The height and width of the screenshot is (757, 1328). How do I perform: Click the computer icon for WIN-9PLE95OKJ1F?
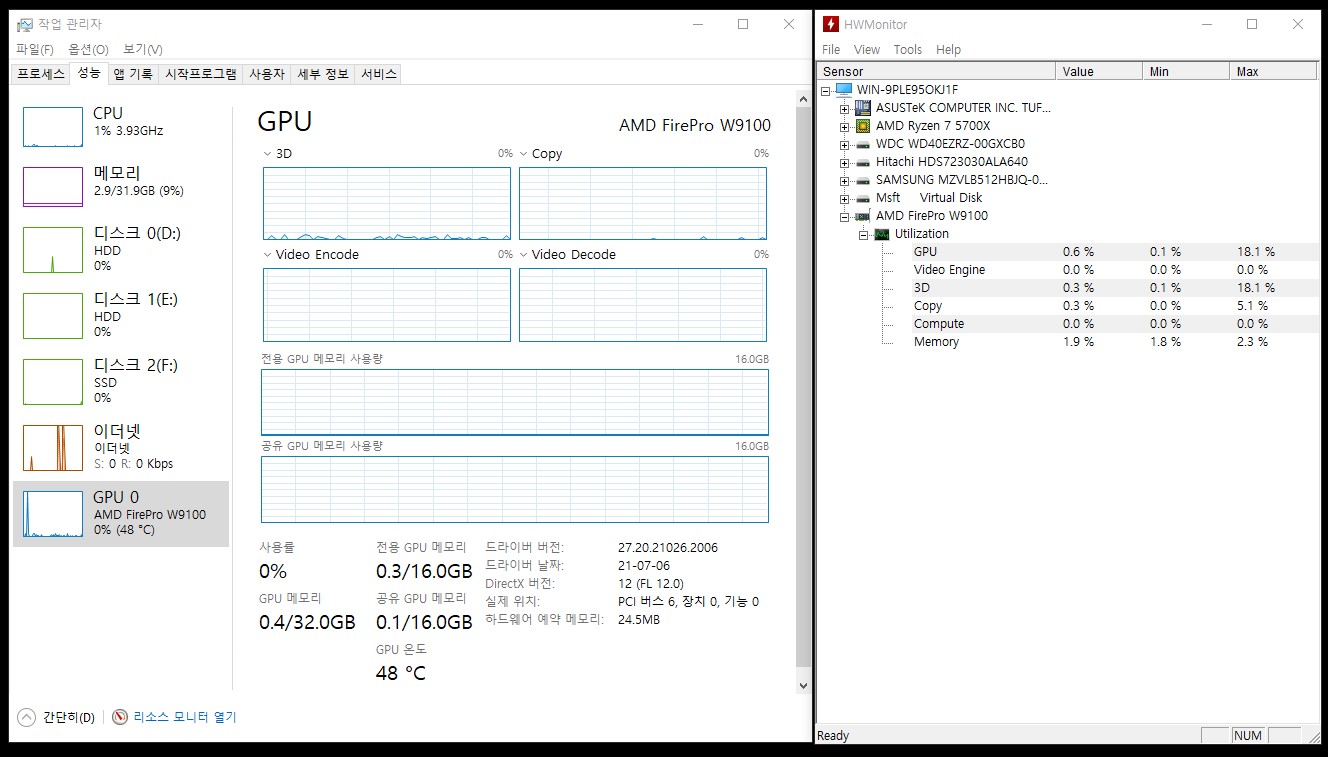pyautogui.click(x=844, y=89)
